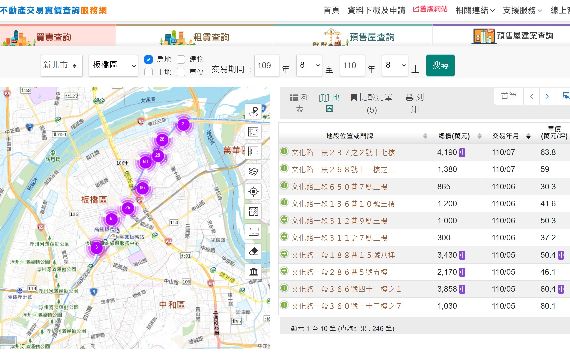Click the unit price cell showing 59
Screen dimensions: 570x360
[545, 169]
